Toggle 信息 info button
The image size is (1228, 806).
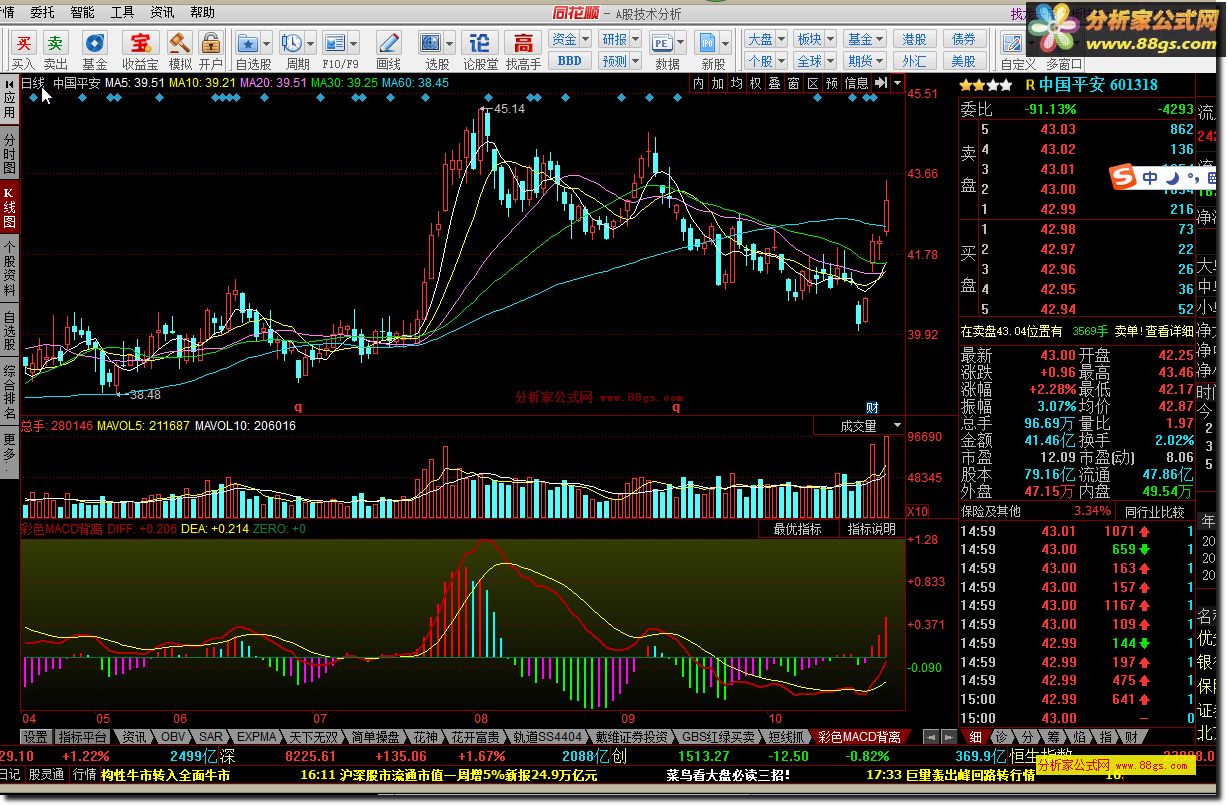click(857, 83)
